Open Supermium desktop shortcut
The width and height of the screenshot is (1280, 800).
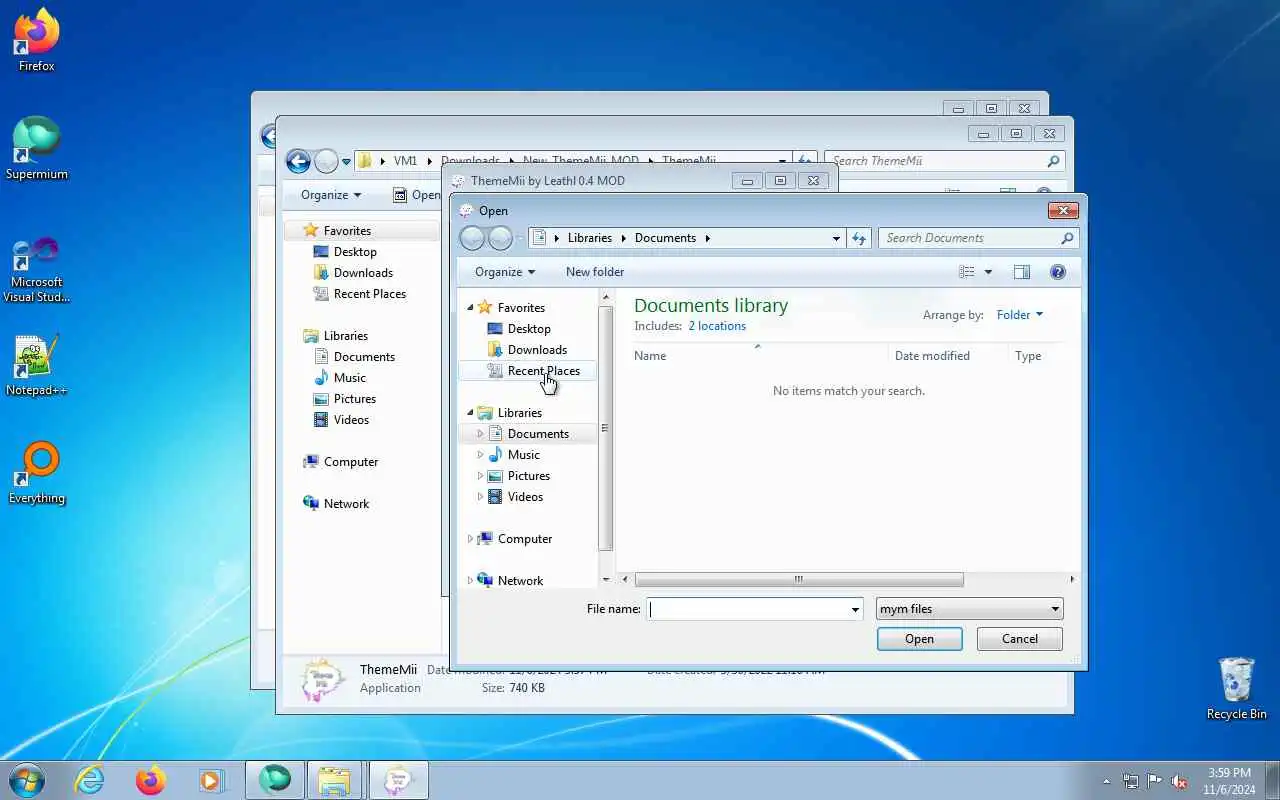tap(37, 148)
